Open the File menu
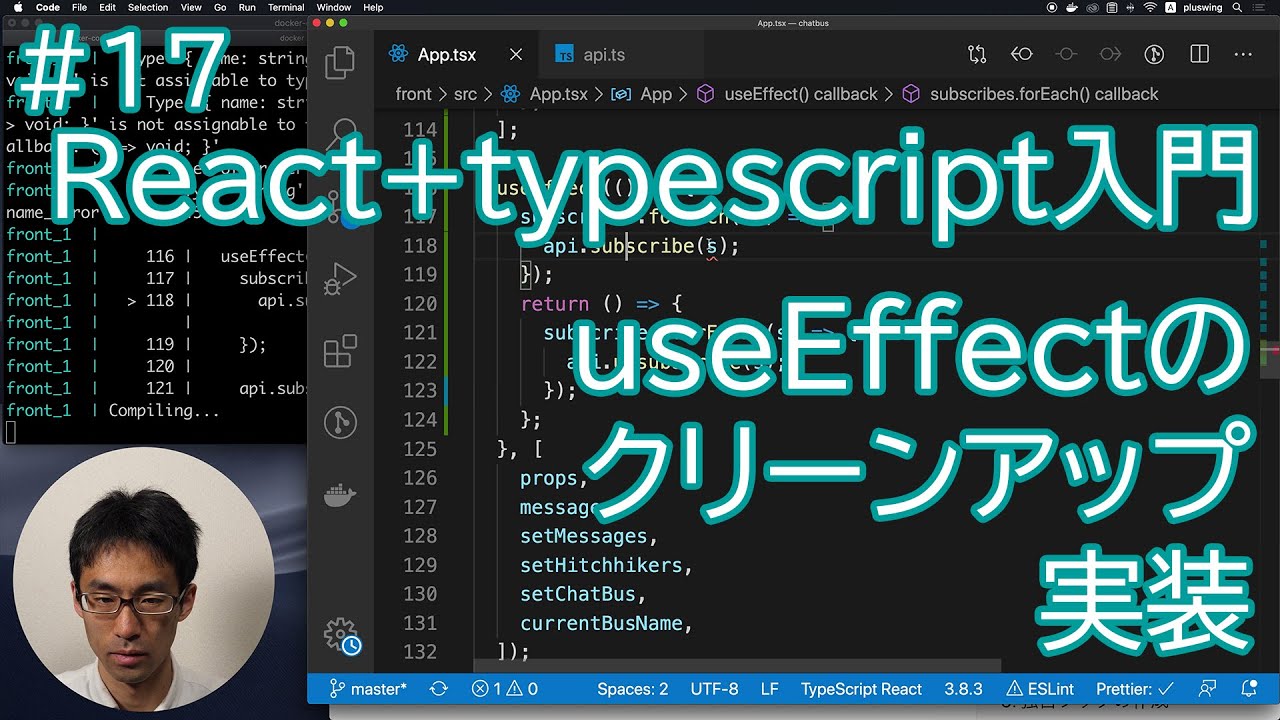The width and height of the screenshot is (1280, 720). tap(78, 7)
